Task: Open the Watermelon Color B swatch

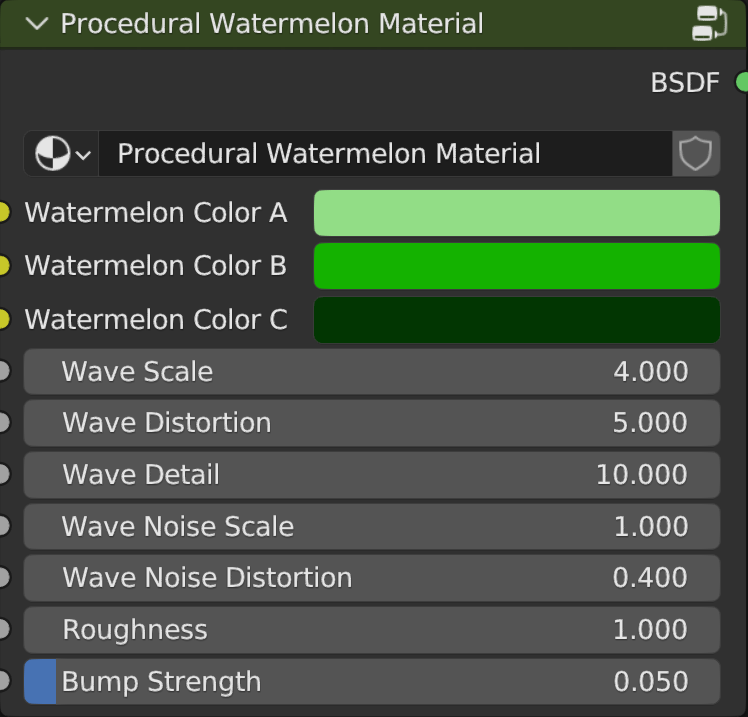Action: pos(516,266)
